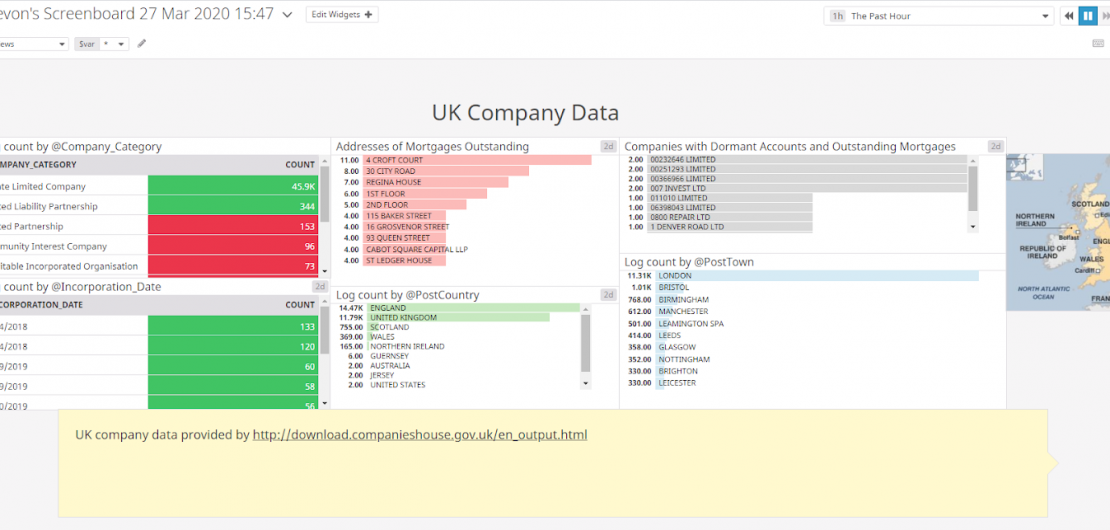Open the saved views dropdown
This screenshot has height=530, width=1110.
(32, 44)
